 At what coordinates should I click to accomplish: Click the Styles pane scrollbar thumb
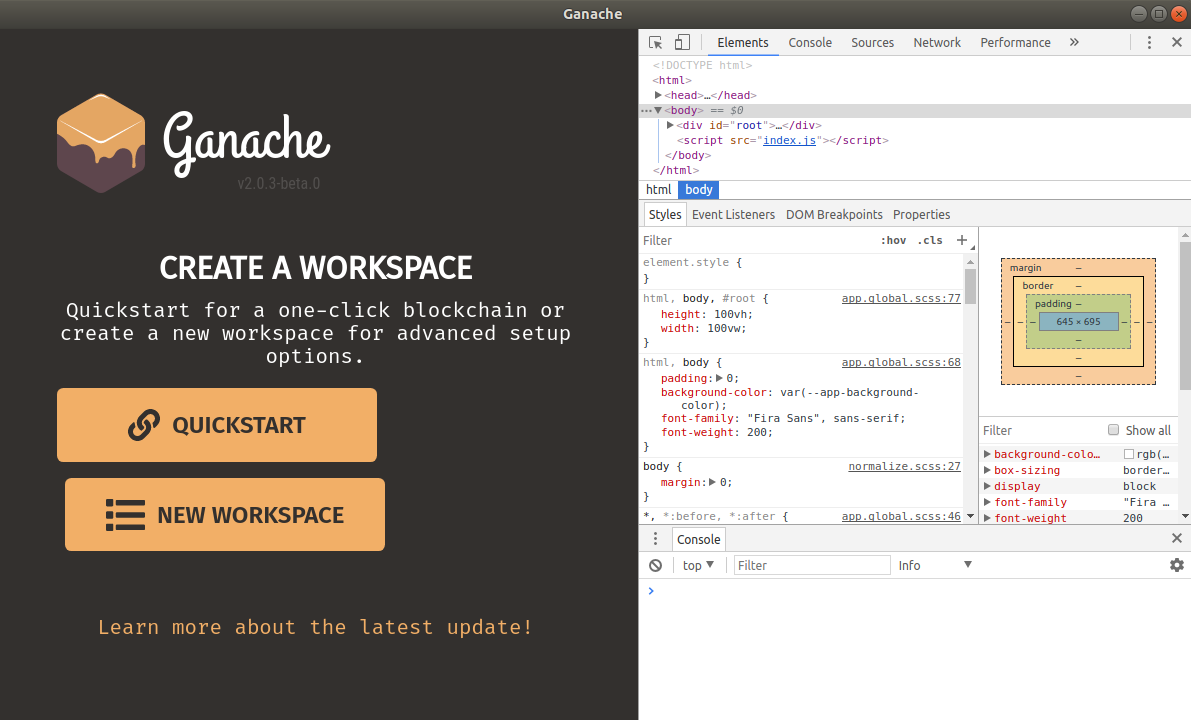tap(970, 286)
